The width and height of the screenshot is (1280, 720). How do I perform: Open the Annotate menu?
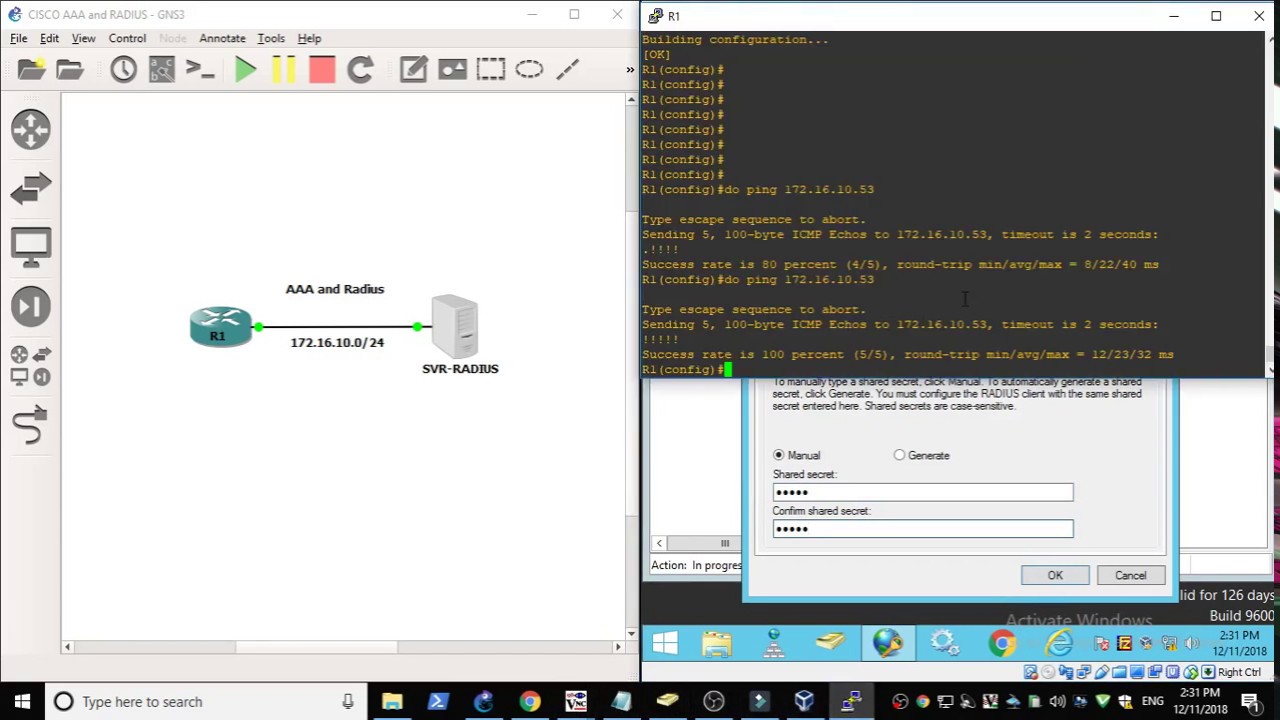pyautogui.click(x=222, y=38)
